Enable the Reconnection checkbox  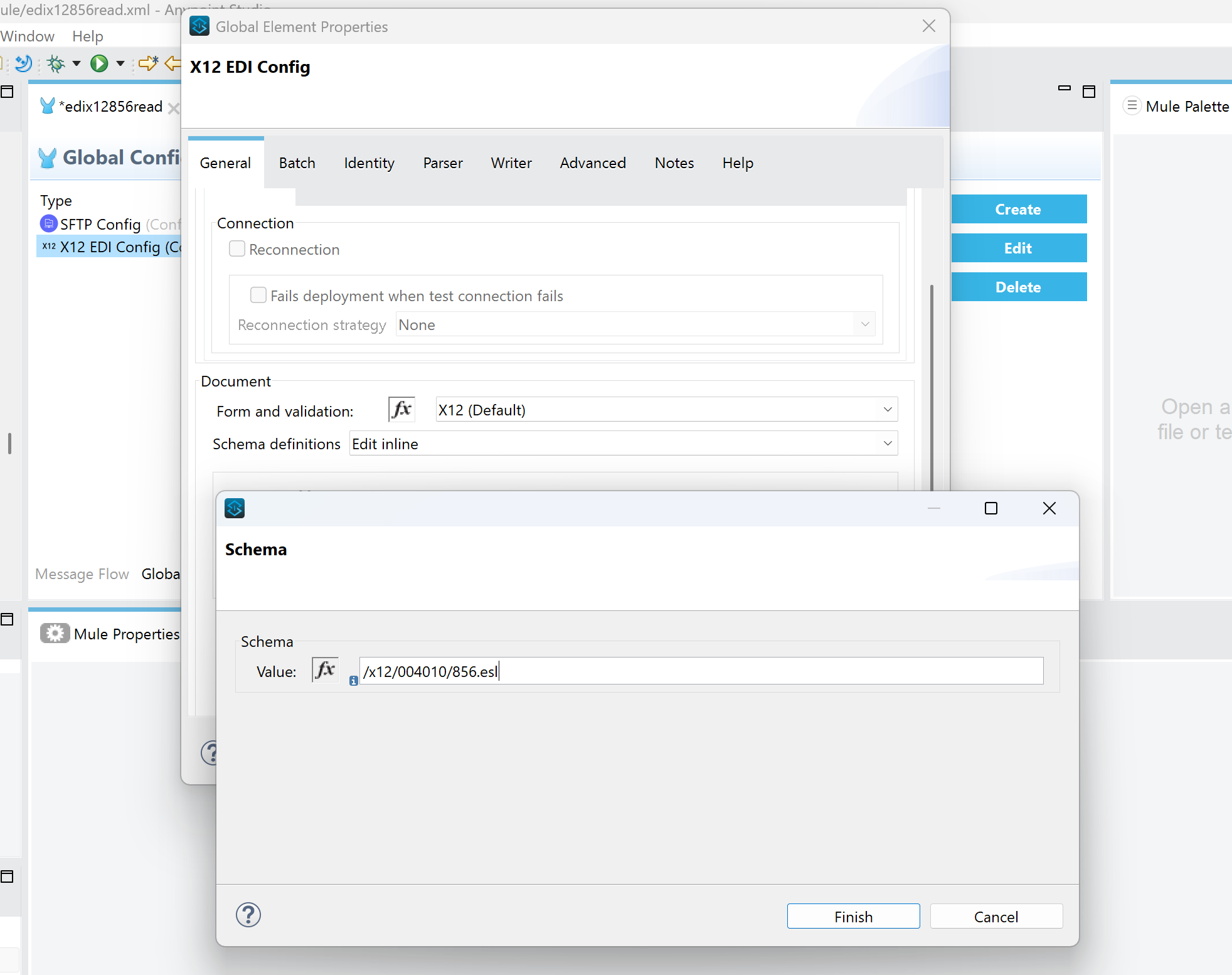(x=236, y=248)
